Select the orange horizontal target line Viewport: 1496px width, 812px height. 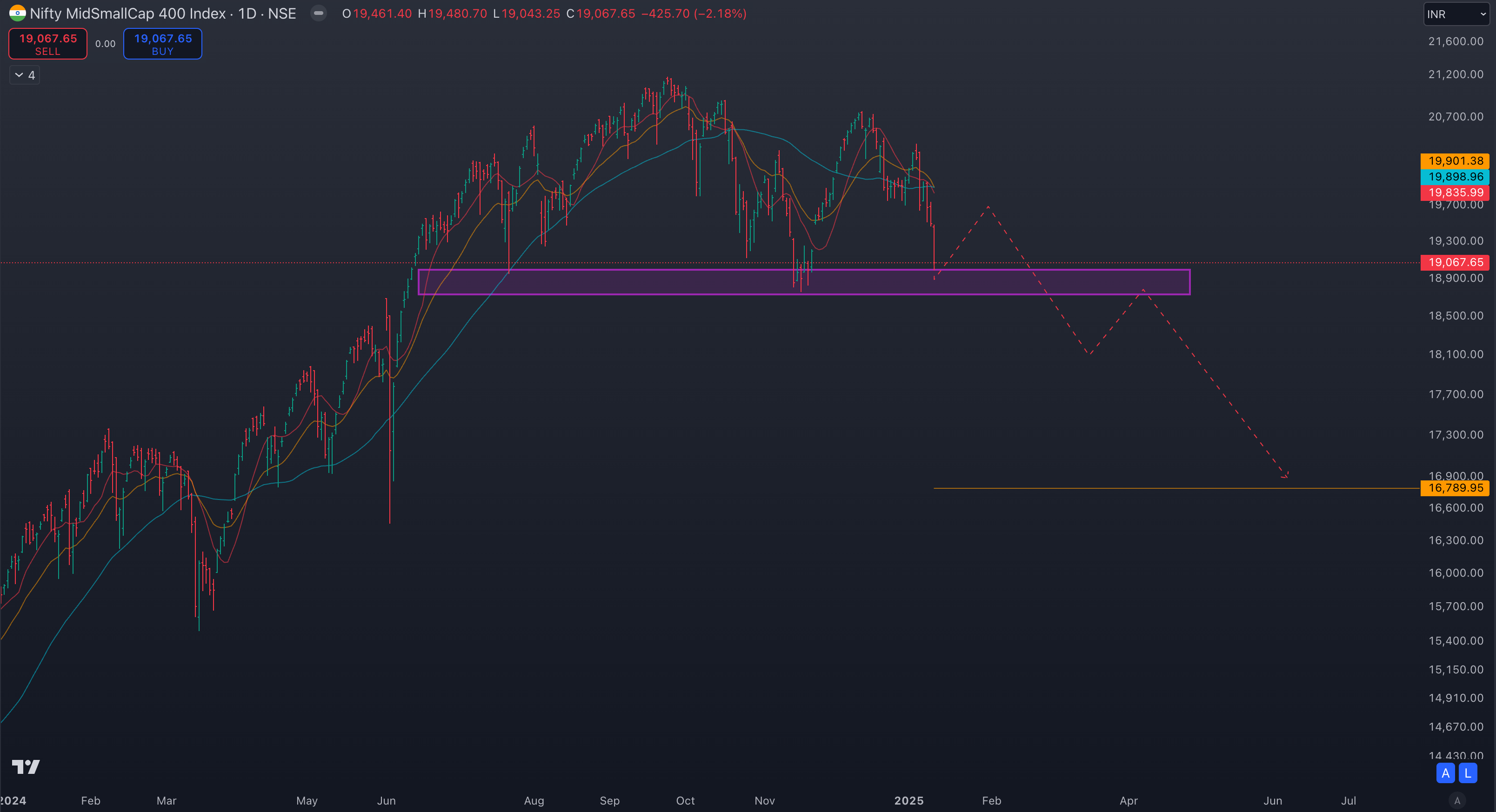coord(1176,488)
